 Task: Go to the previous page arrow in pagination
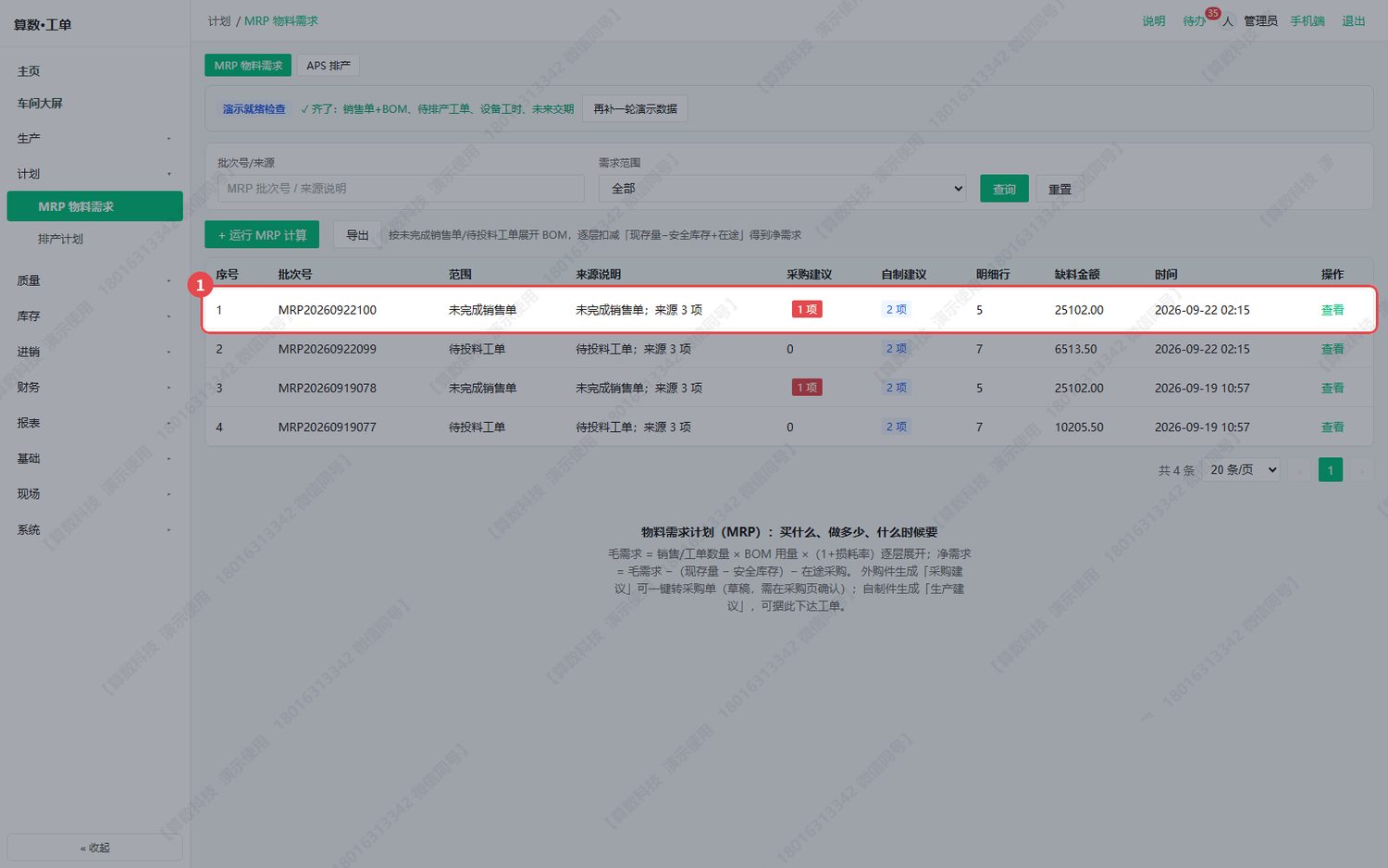1299,470
